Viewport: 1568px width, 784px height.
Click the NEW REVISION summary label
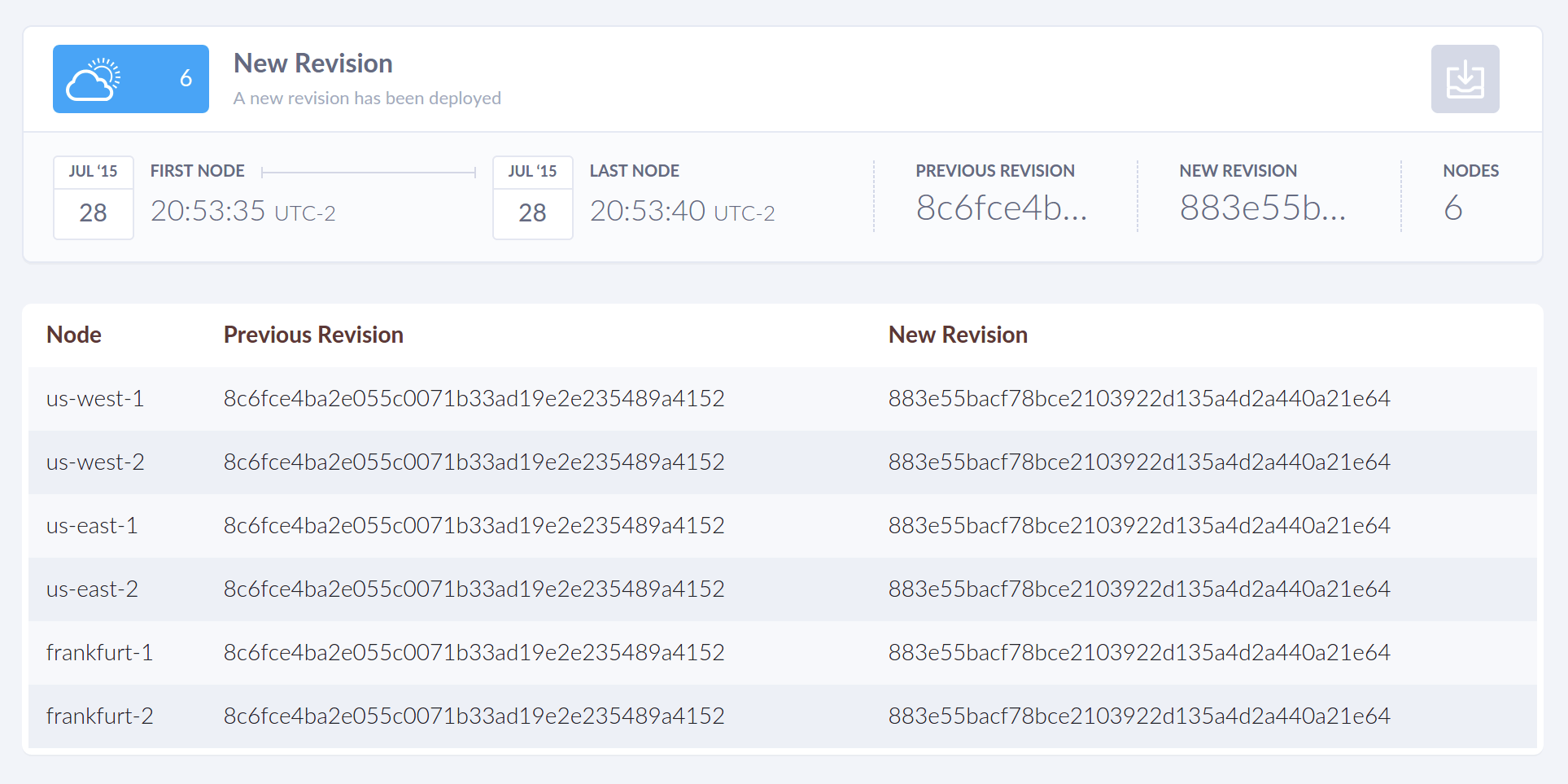1238,171
